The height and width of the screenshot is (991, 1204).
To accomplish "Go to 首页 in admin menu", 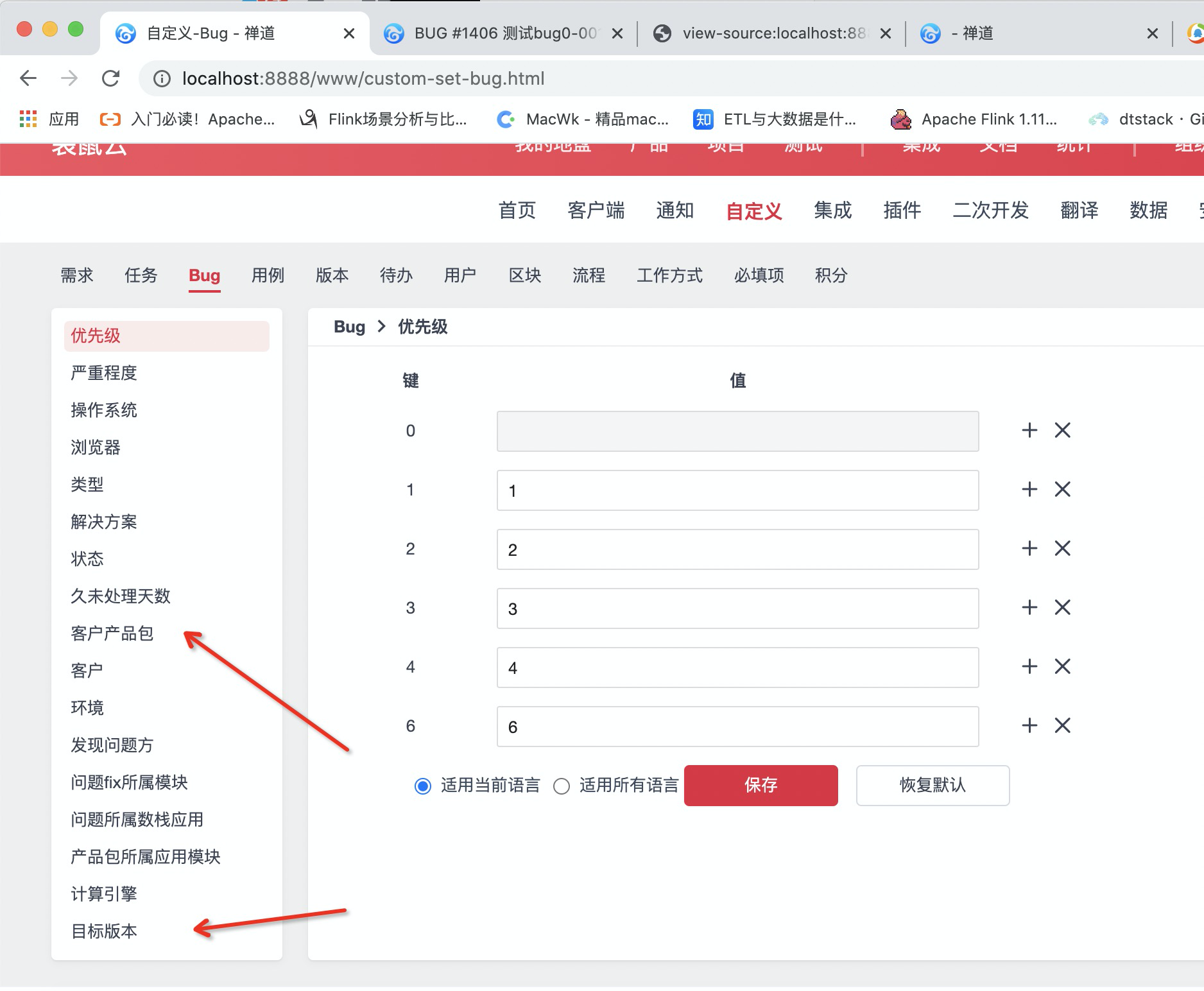I will click(x=517, y=210).
